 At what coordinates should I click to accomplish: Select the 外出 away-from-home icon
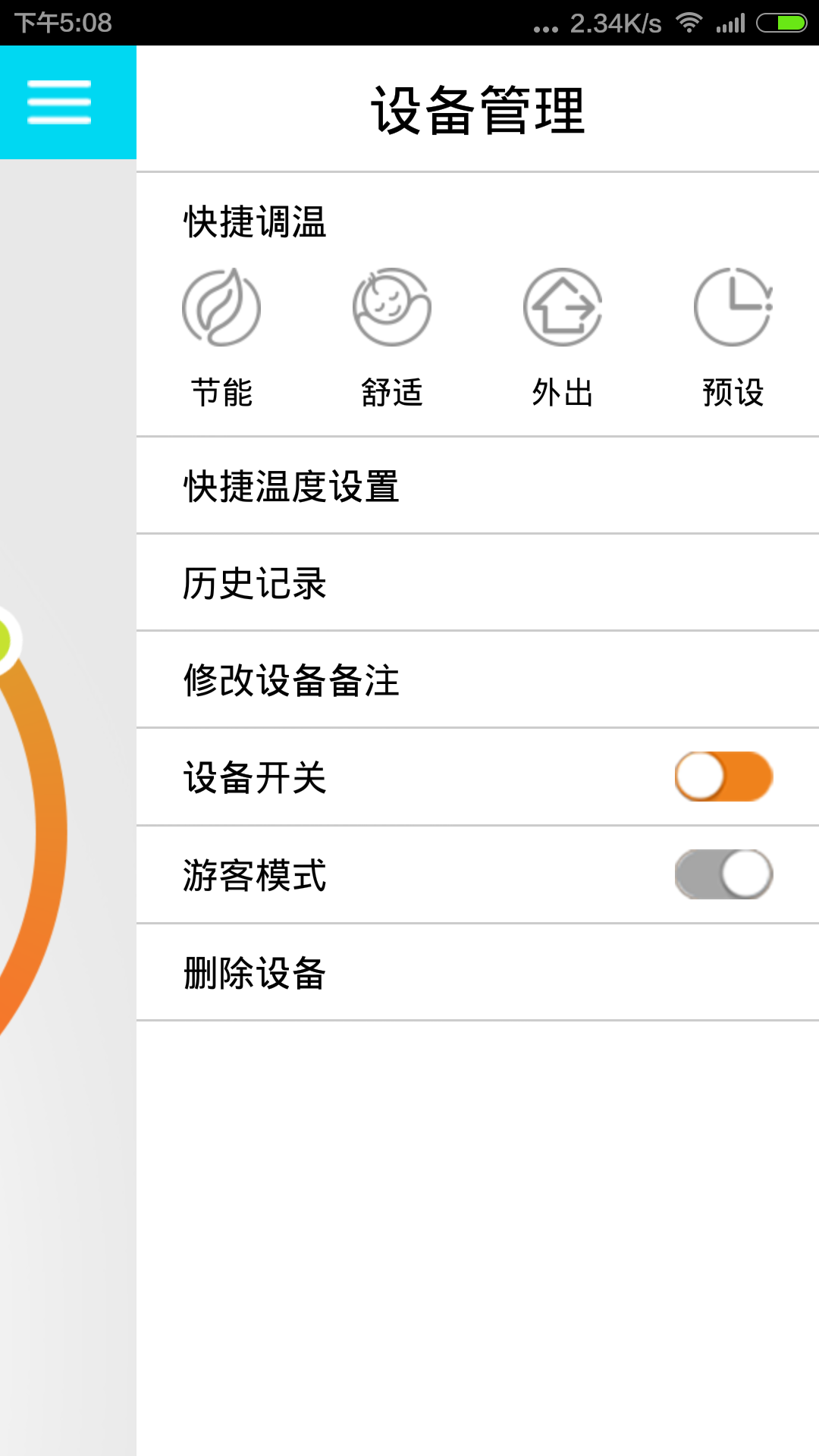[563, 307]
